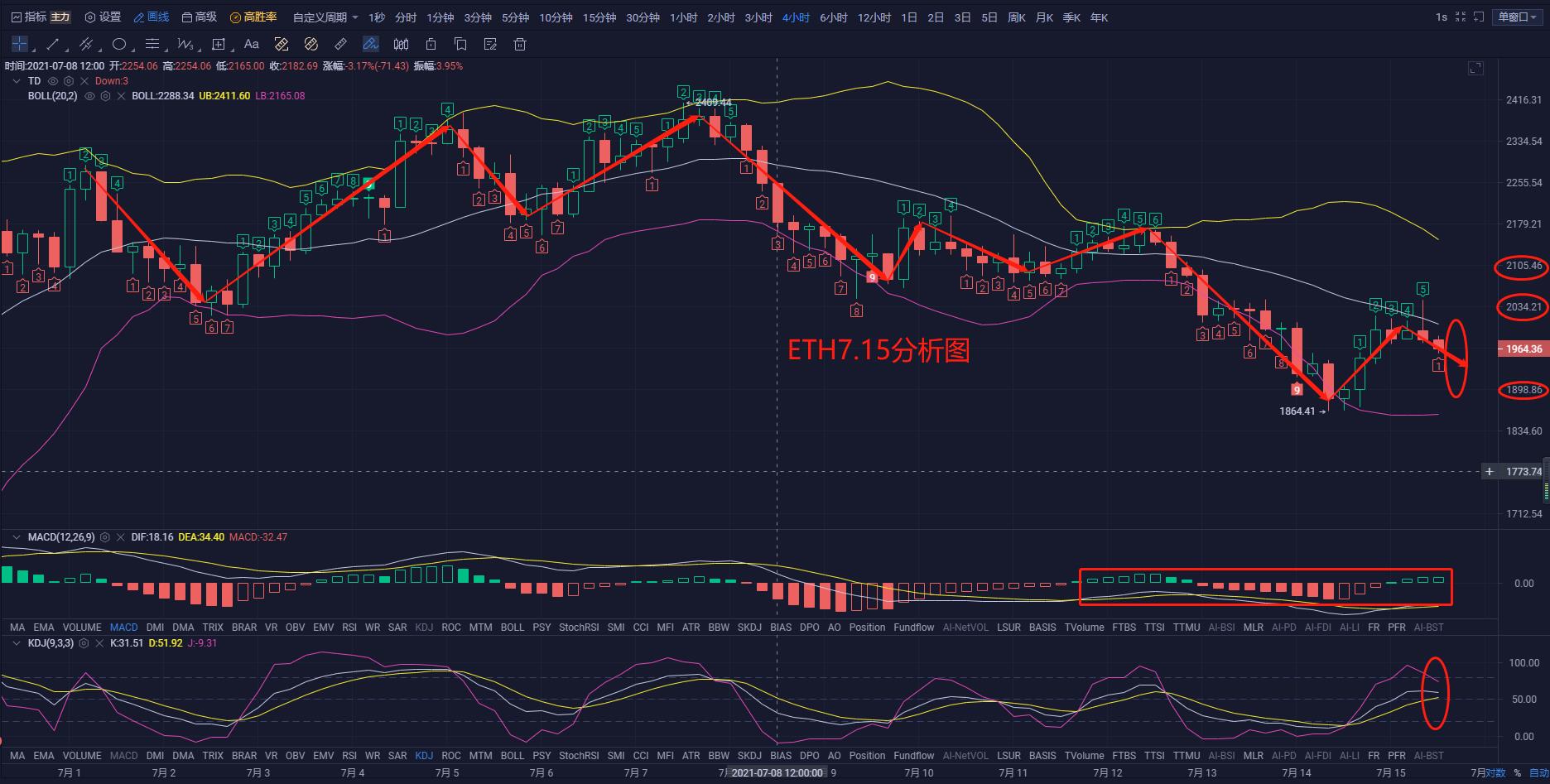Screen dimensions: 1550x784
Task: Click the first diagonal ruler icon
Action: coord(282,44)
